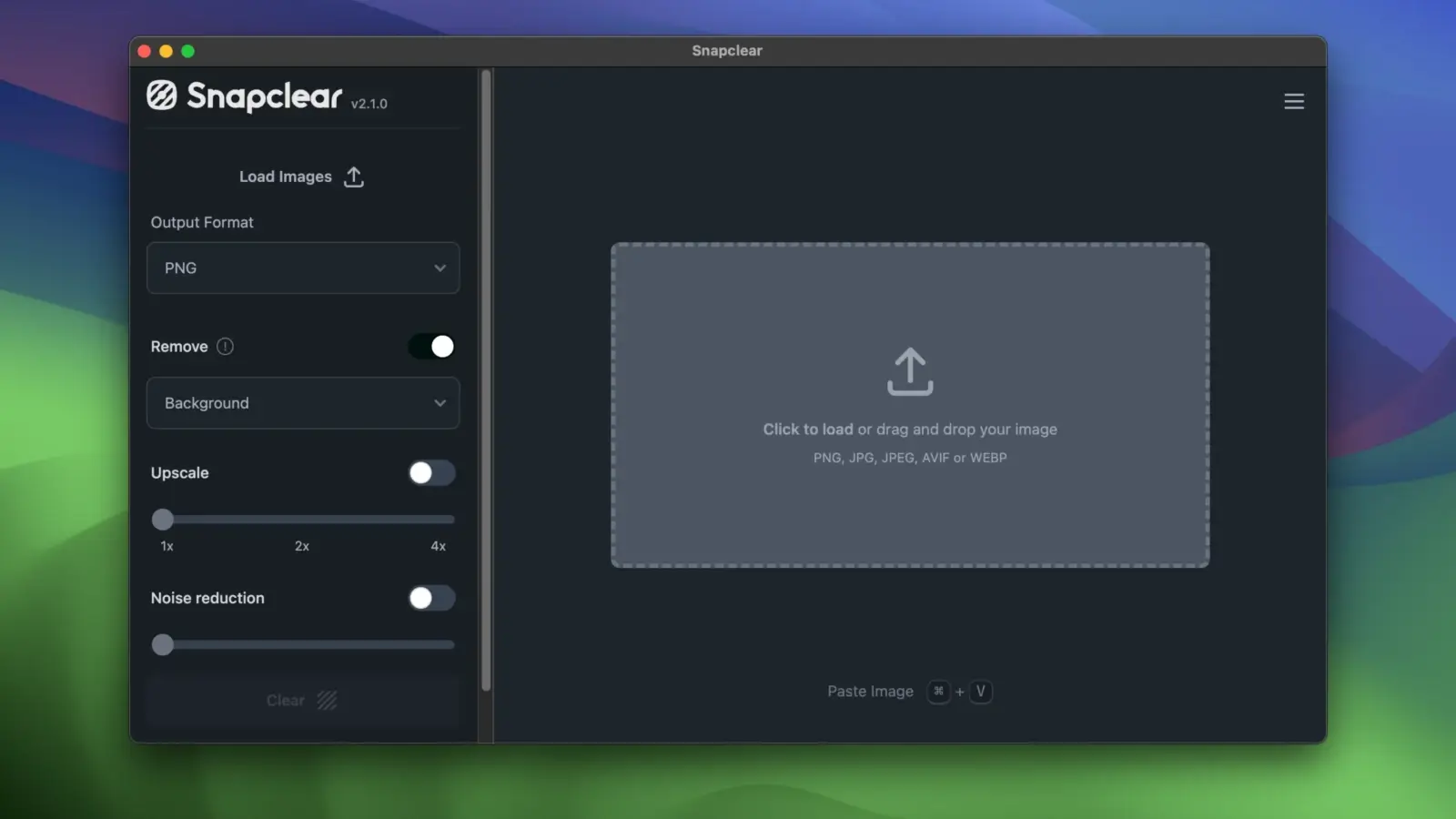Click the striped icon on the Clear button
Screen dimensions: 1456x819
coord(327,700)
